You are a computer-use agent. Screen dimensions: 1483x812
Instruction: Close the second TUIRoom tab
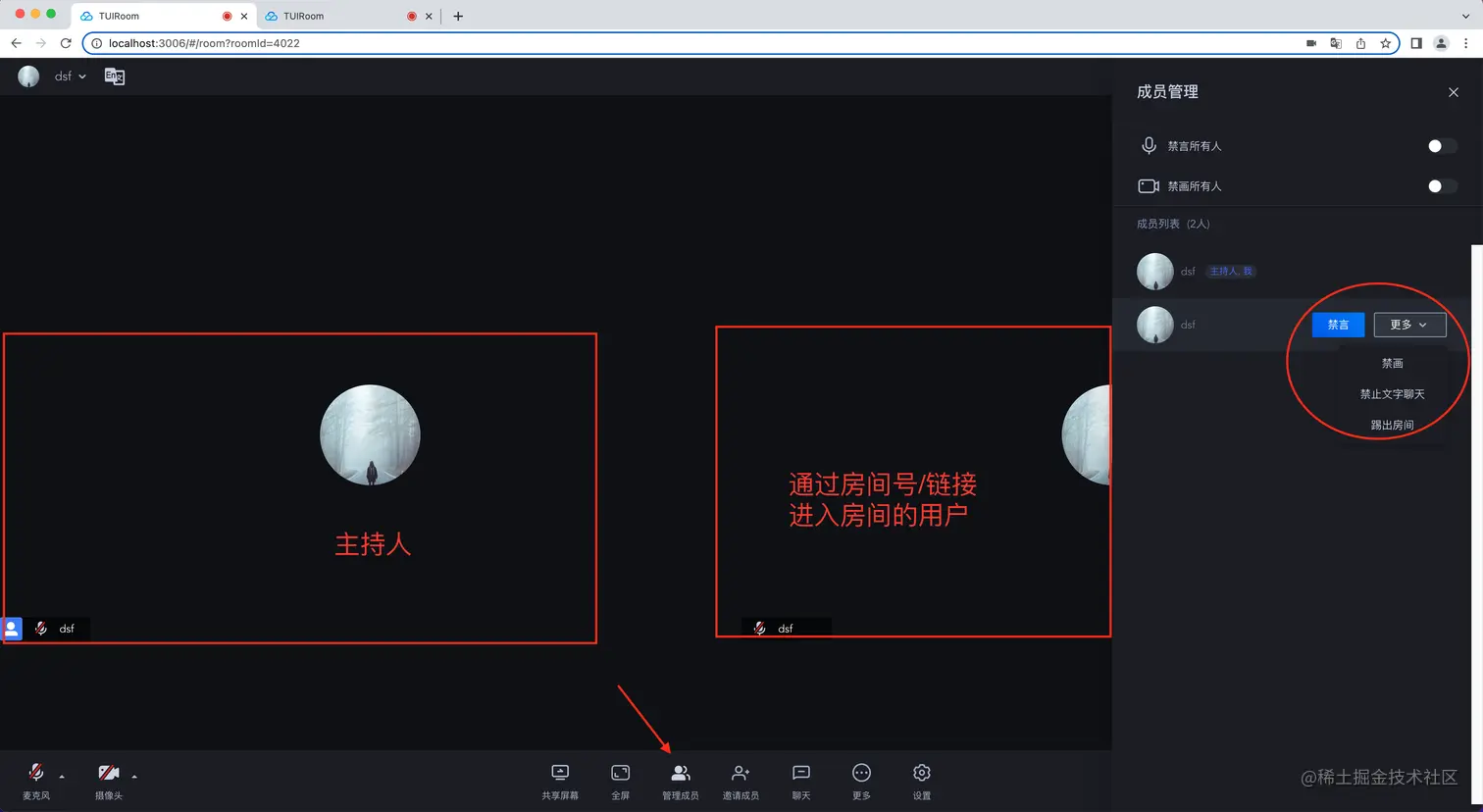coord(429,16)
